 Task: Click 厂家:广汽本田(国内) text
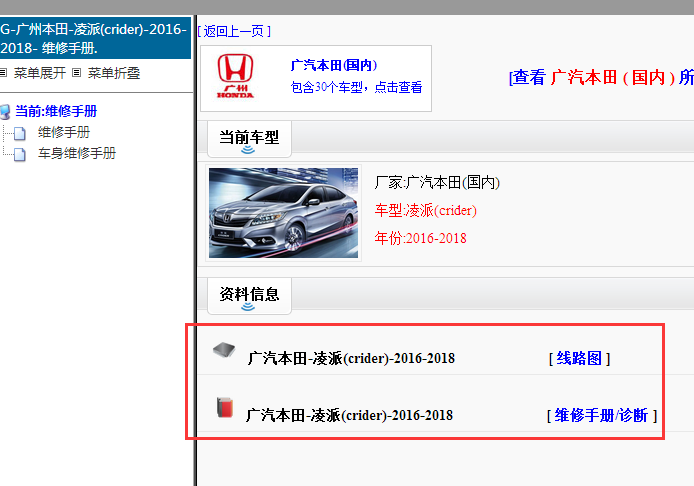point(437,182)
